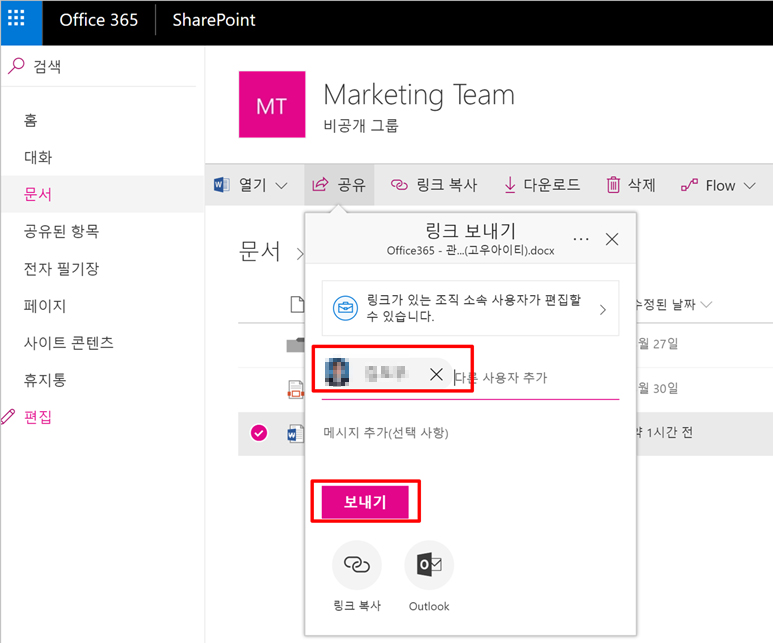Open 공유된 항목 navigation item
The width and height of the screenshot is (773, 643).
click(x=62, y=231)
